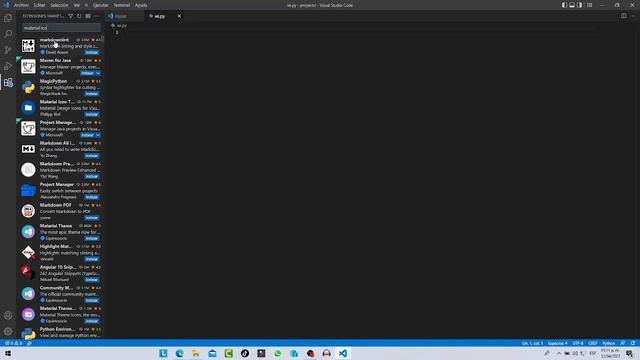Image resolution: width=640 pixels, height=360 pixels.
Task: Open the Terminal menu
Action: 121,5
